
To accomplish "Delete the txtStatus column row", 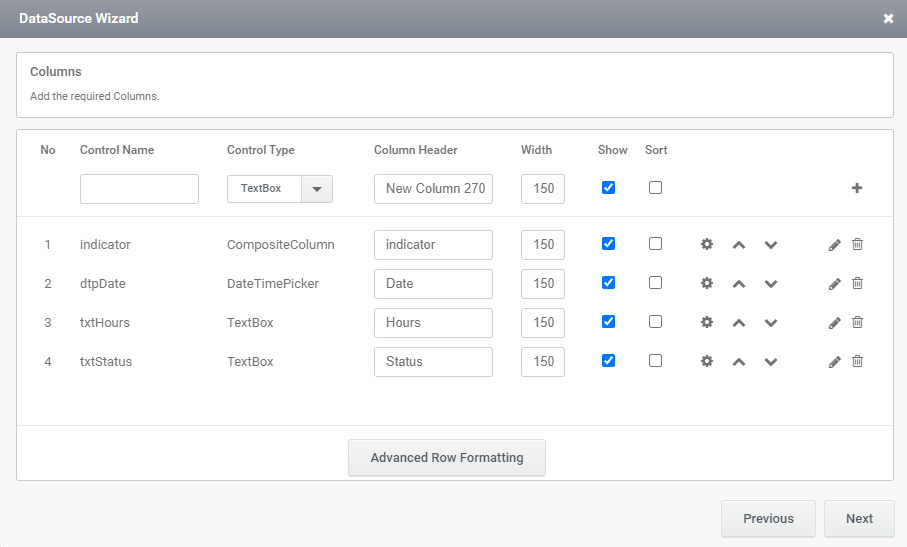I will 857,361.
